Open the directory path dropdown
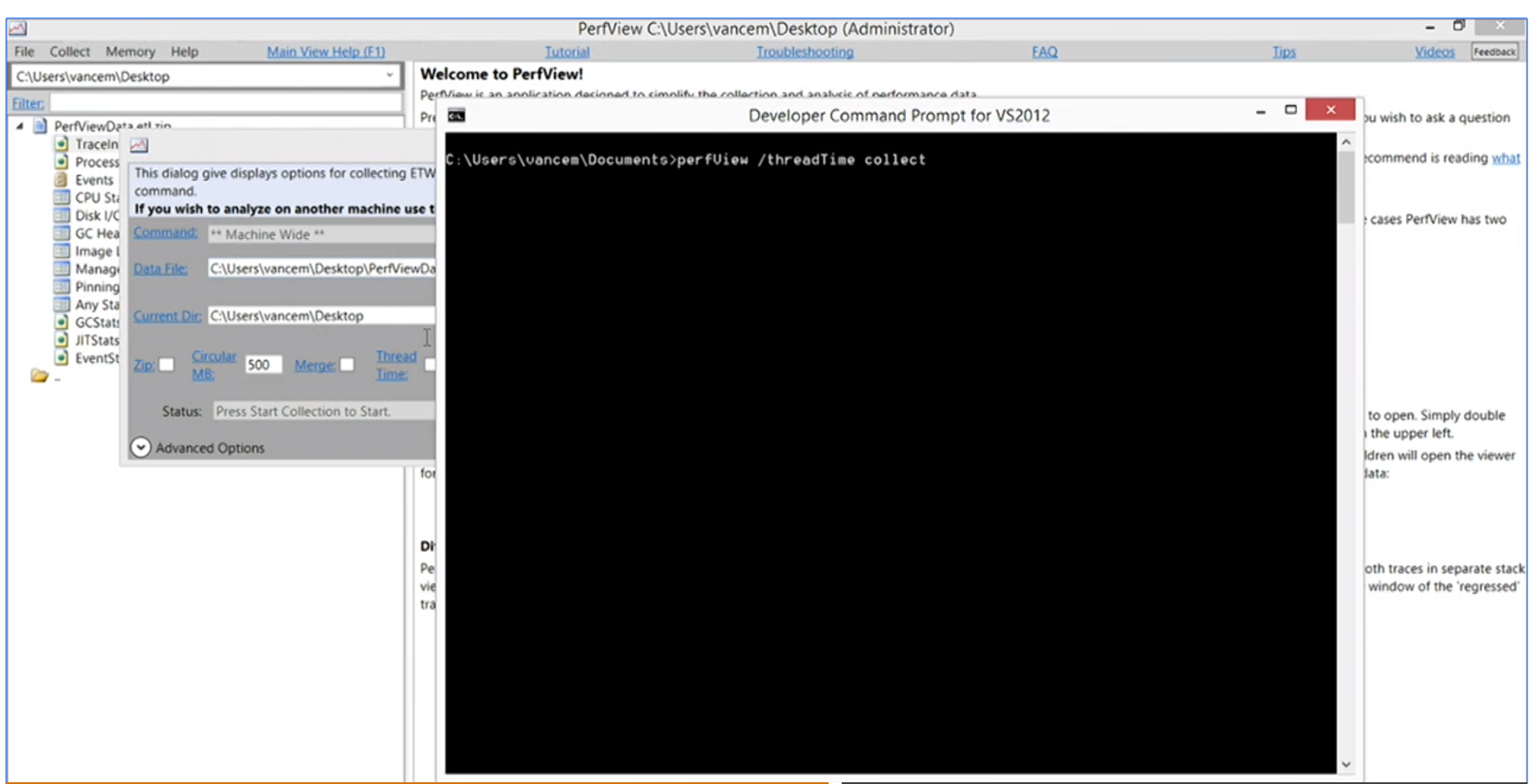 point(390,75)
